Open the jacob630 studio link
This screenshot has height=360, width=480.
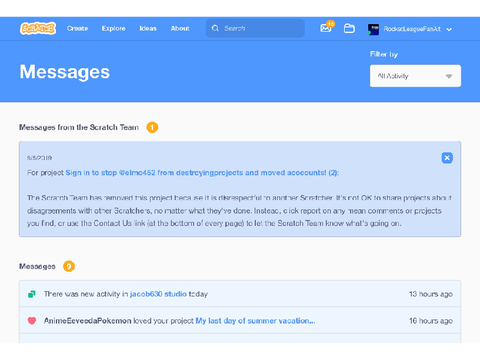158,294
